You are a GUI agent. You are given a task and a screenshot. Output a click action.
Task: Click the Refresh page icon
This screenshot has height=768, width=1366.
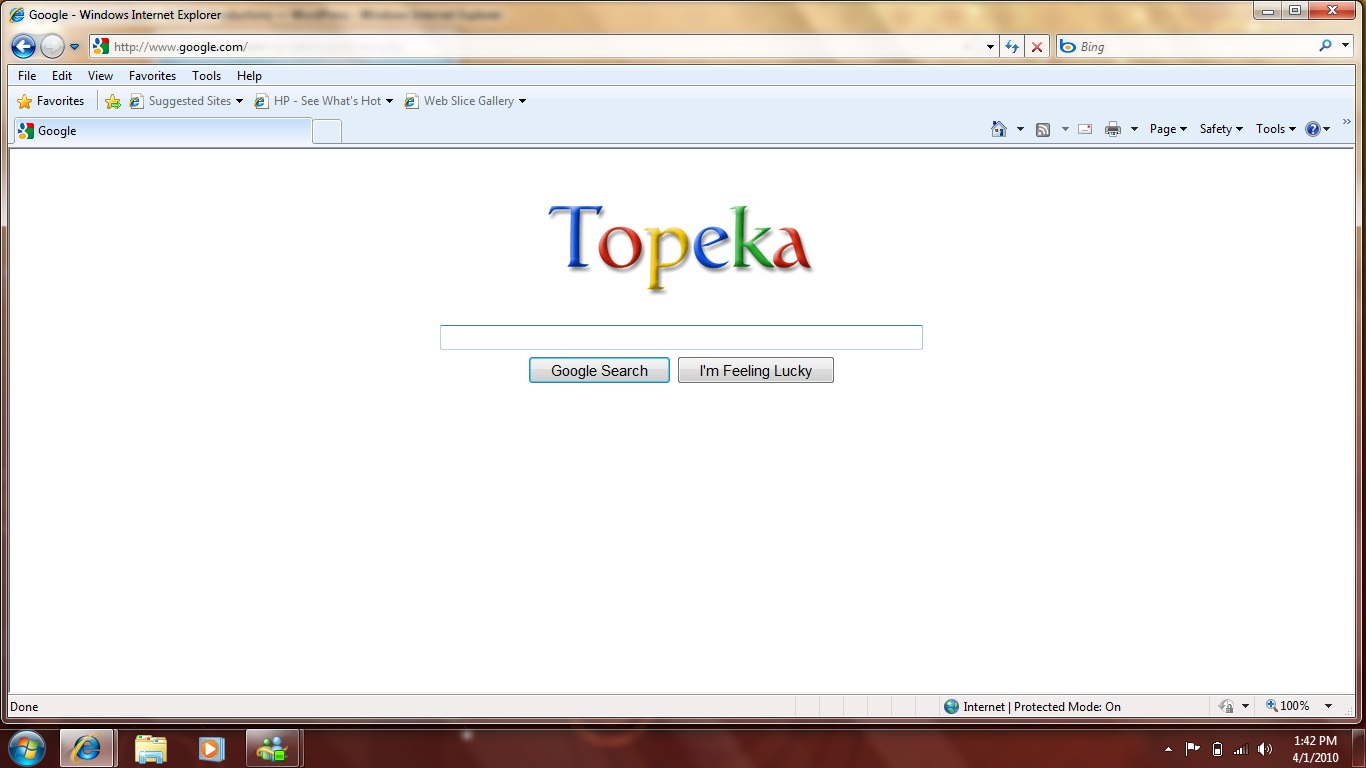[1012, 47]
